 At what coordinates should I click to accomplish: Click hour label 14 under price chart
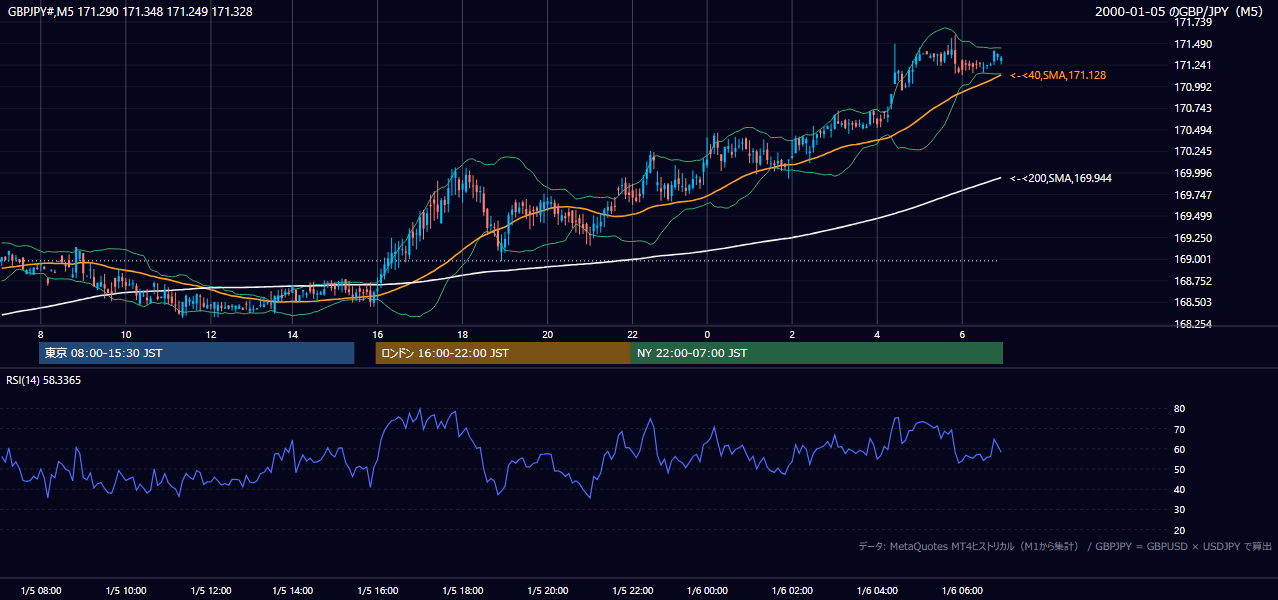(292, 334)
